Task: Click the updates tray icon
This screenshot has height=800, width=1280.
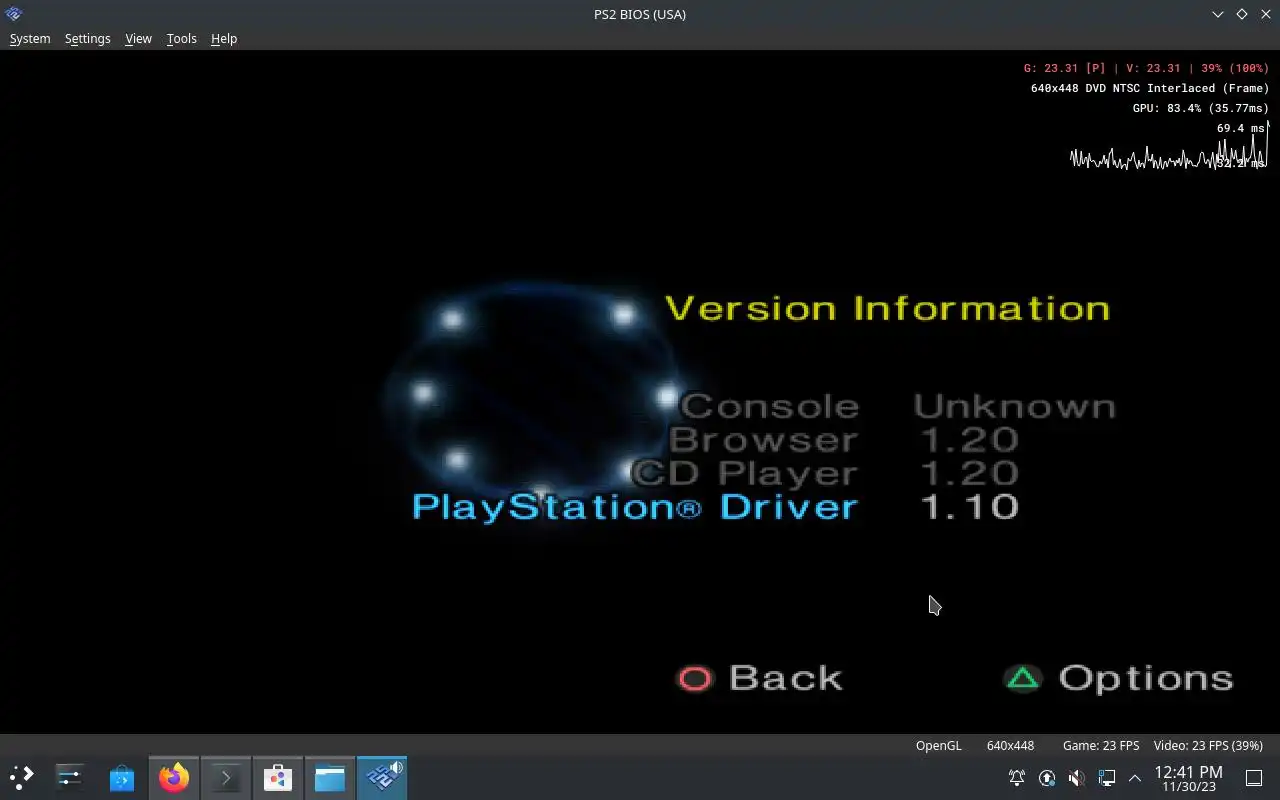Action: [1047, 777]
